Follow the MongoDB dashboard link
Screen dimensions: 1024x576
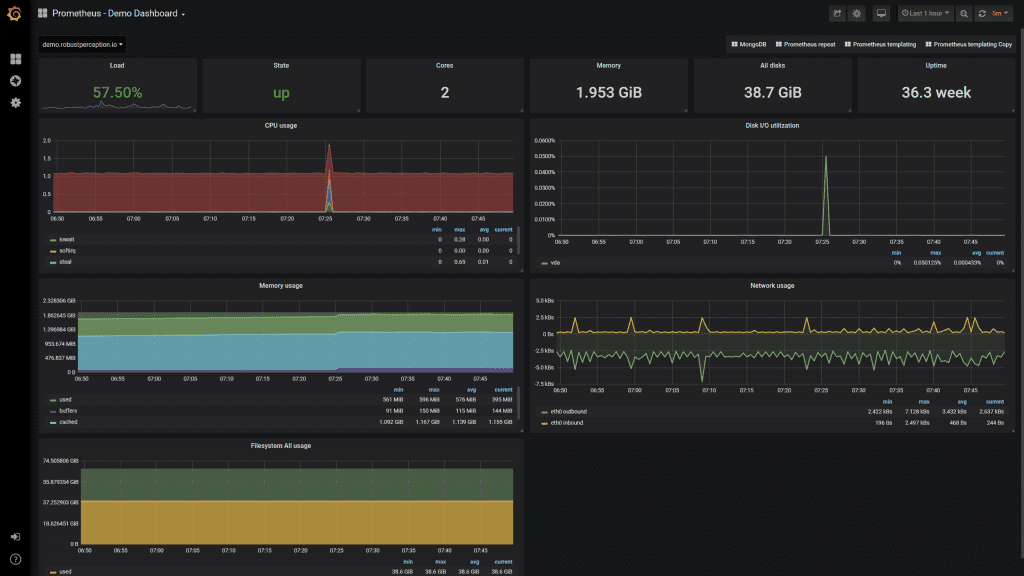click(750, 45)
